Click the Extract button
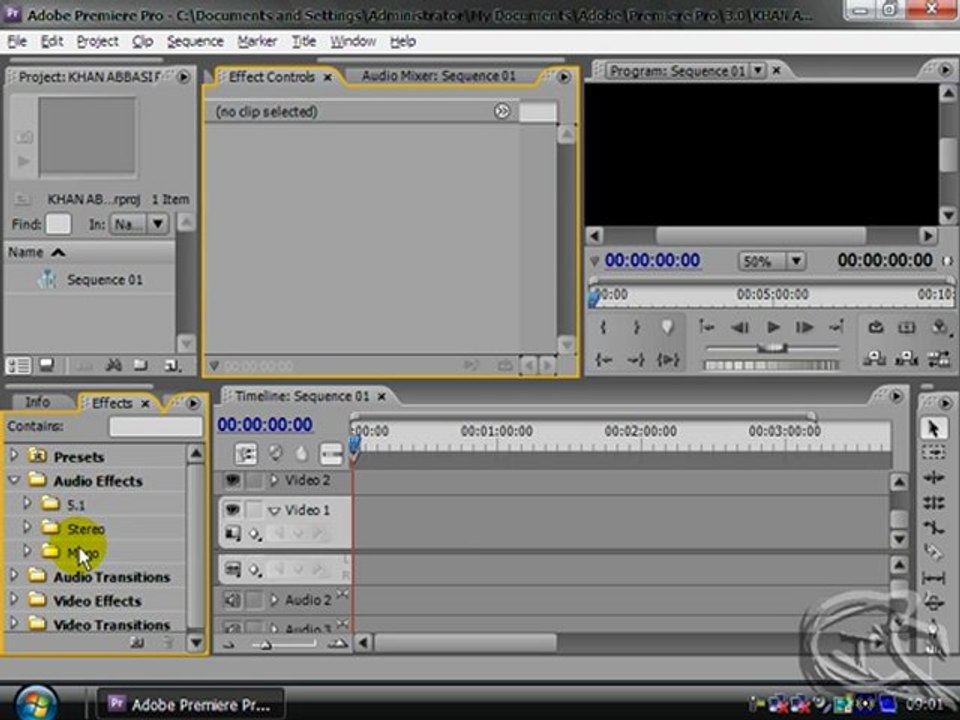Screen dimensions: 960x720 pos(907,359)
